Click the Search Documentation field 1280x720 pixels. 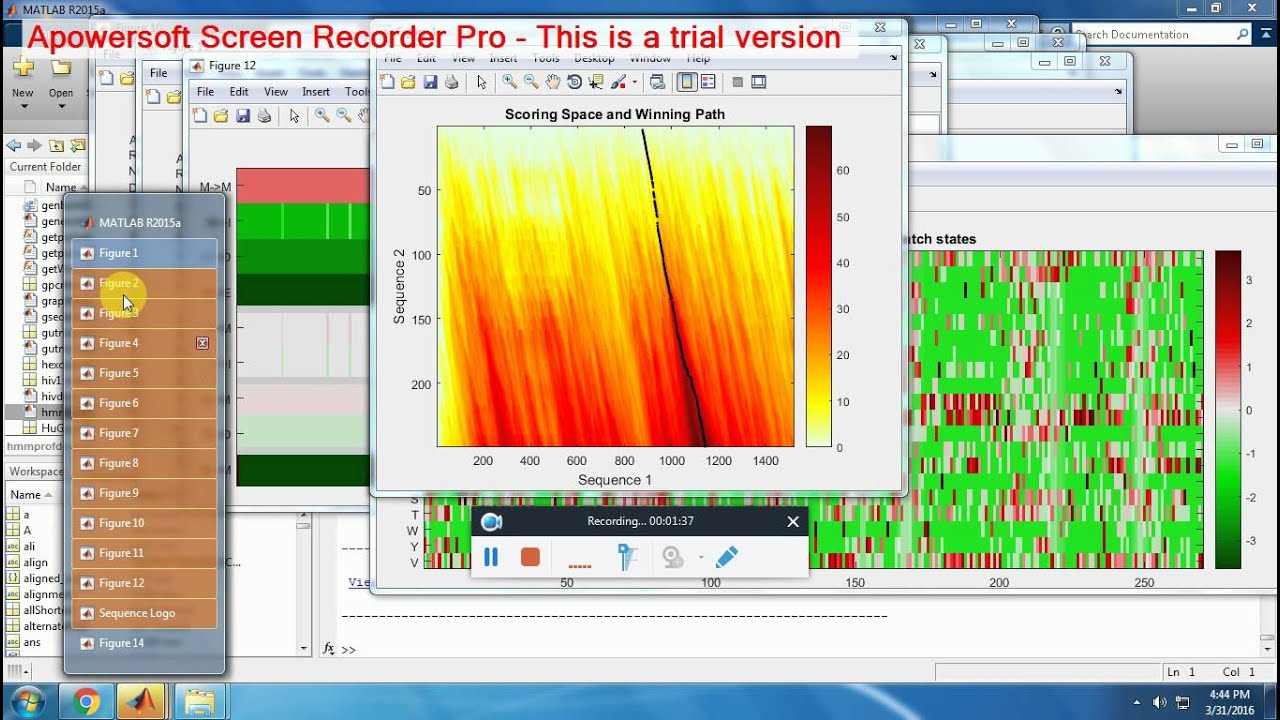coord(1160,34)
